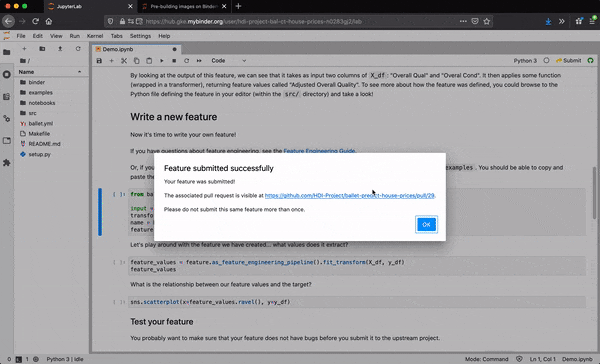The image size is (600, 364).
Task: Open the View menu
Action: tap(56, 36)
